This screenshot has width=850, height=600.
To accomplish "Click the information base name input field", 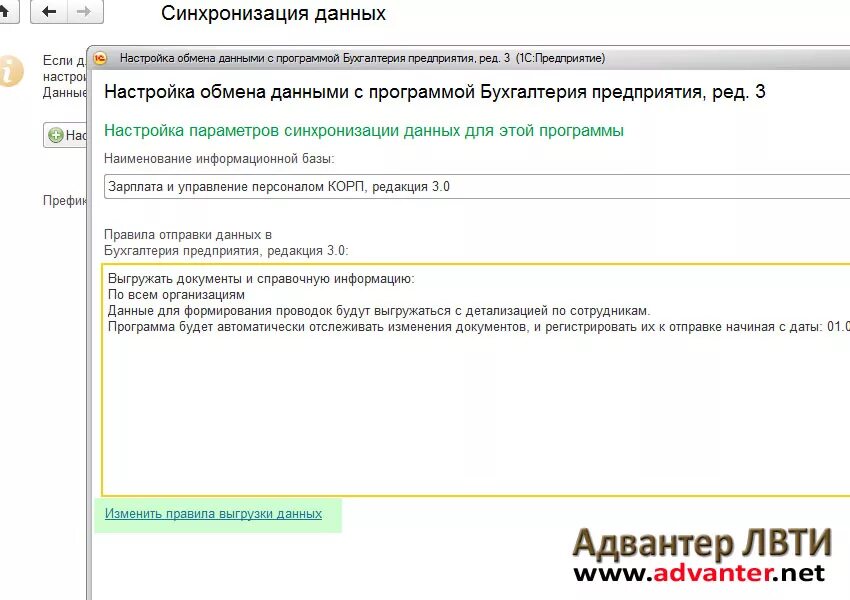I will [x=477, y=186].
